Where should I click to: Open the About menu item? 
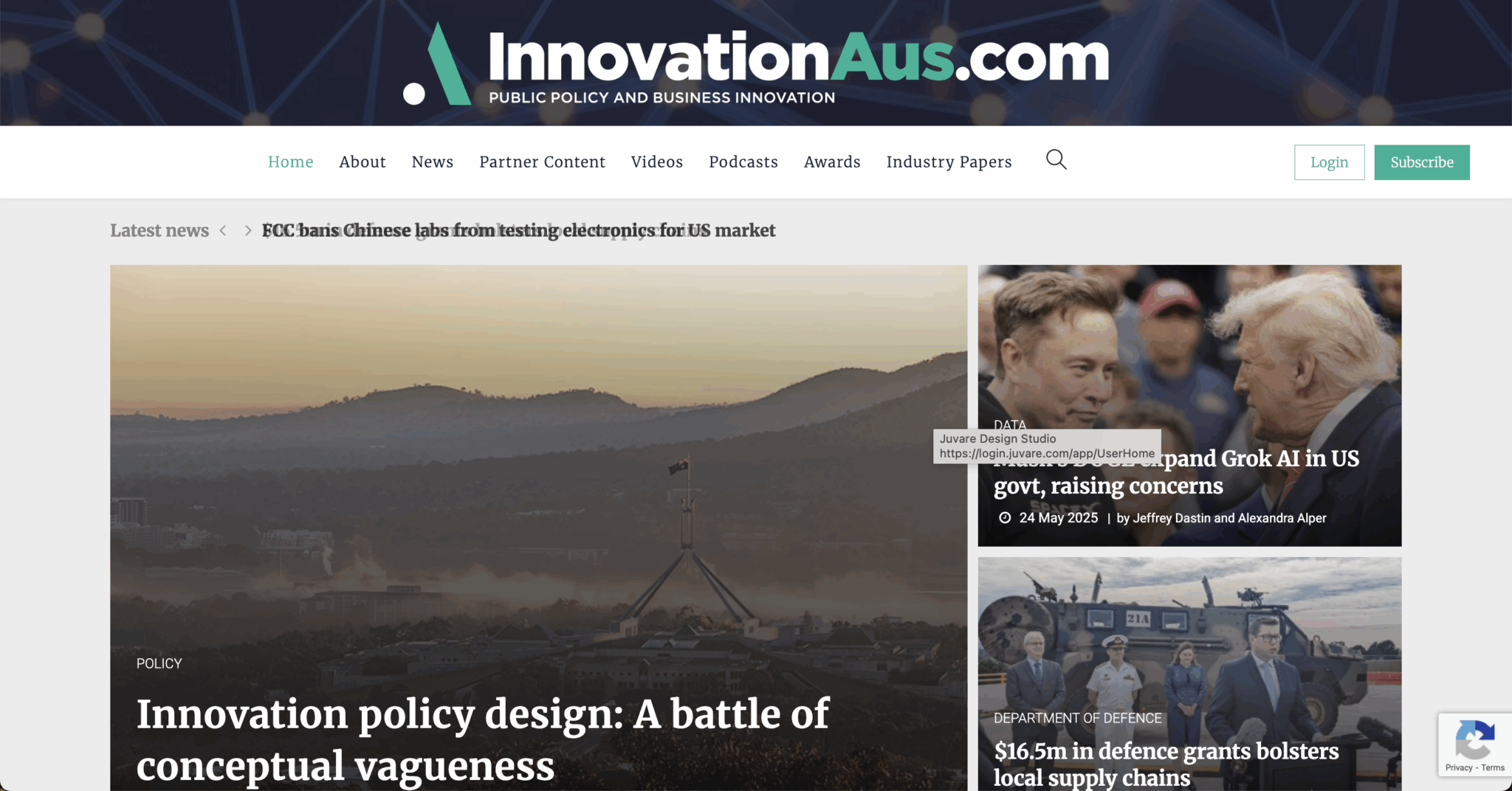[x=362, y=162]
